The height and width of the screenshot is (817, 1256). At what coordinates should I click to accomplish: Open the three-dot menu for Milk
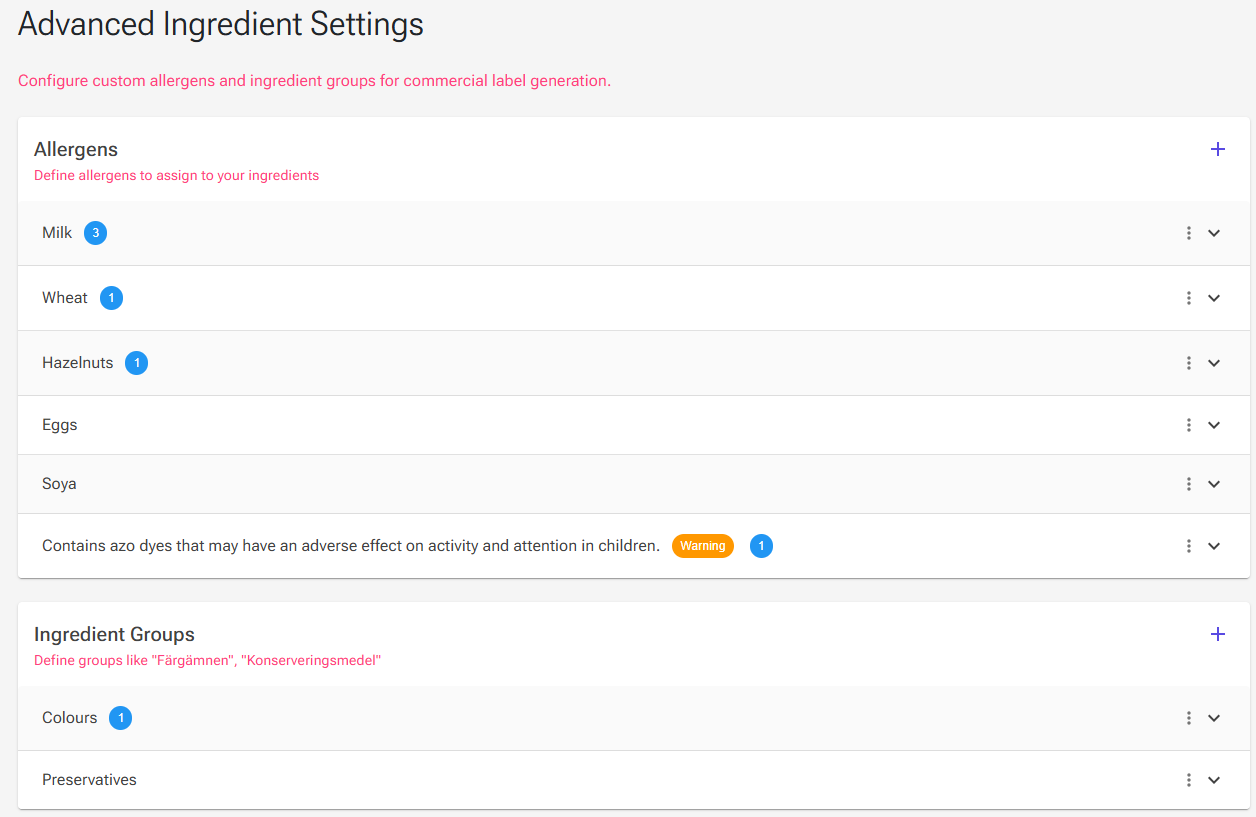tap(1188, 233)
